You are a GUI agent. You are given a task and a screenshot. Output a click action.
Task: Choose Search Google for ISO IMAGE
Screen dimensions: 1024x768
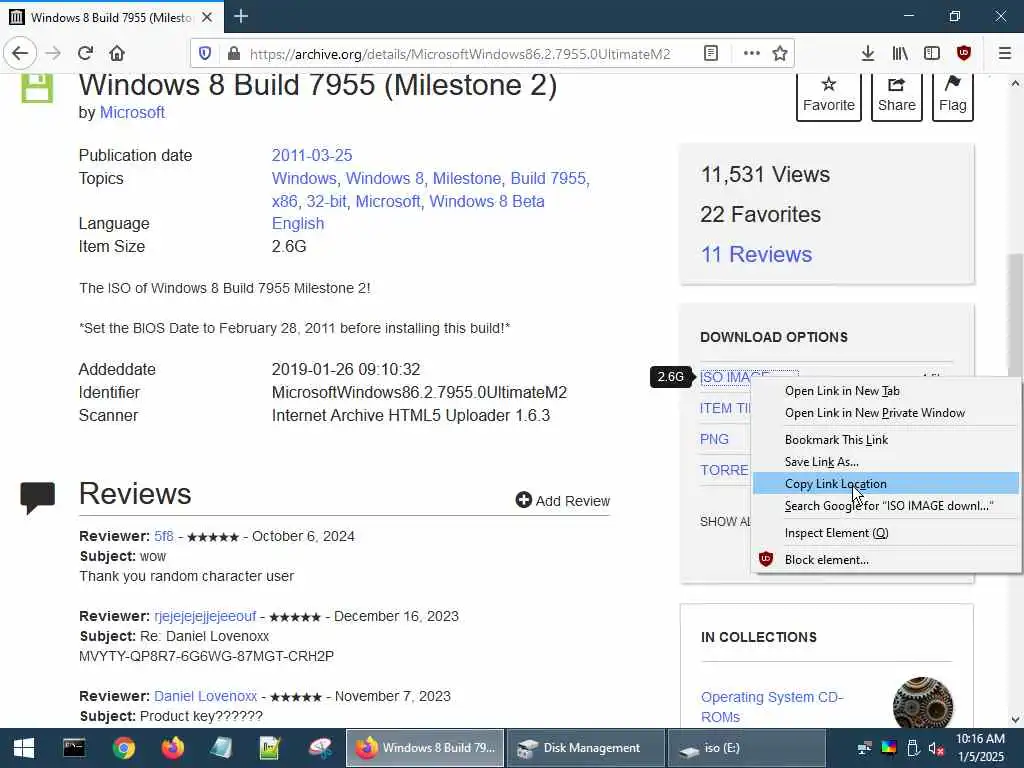pyautogui.click(x=888, y=505)
